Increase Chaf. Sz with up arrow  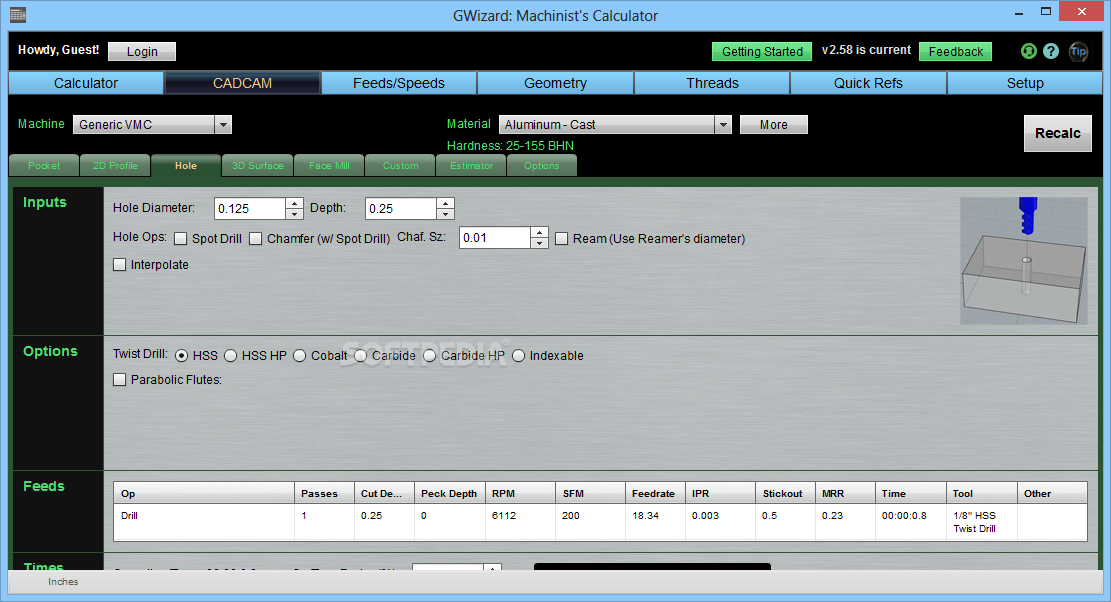click(x=540, y=232)
